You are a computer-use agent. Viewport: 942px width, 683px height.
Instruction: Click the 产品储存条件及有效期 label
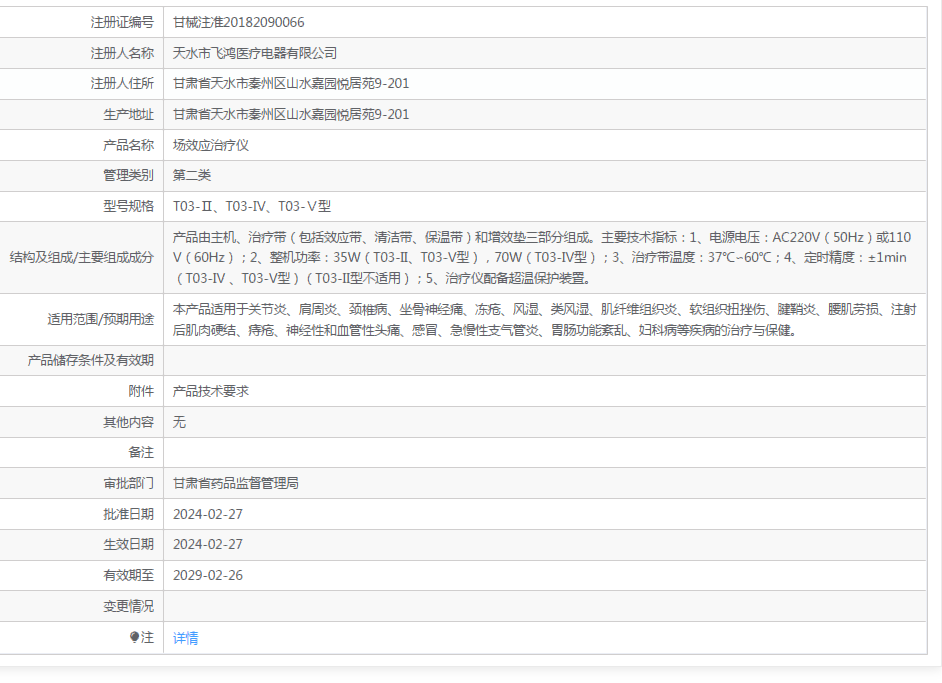coord(91,360)
